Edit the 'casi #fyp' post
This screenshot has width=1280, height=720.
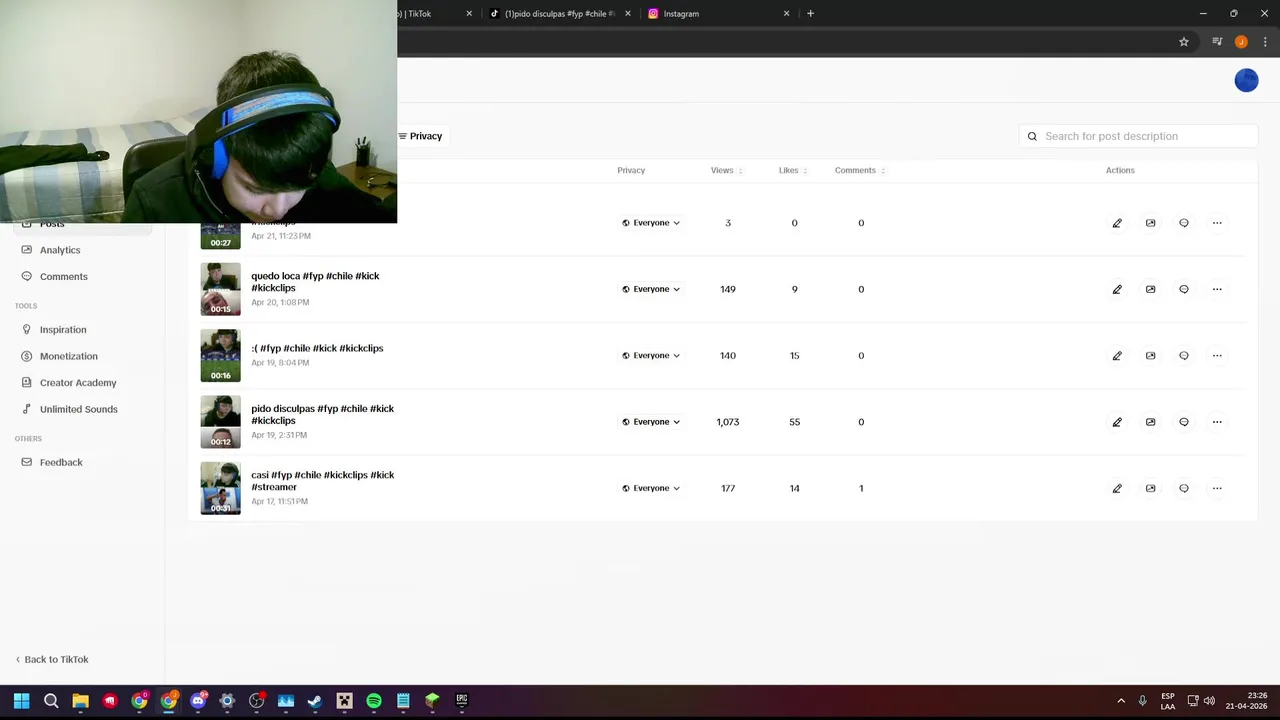(1117, 488)
